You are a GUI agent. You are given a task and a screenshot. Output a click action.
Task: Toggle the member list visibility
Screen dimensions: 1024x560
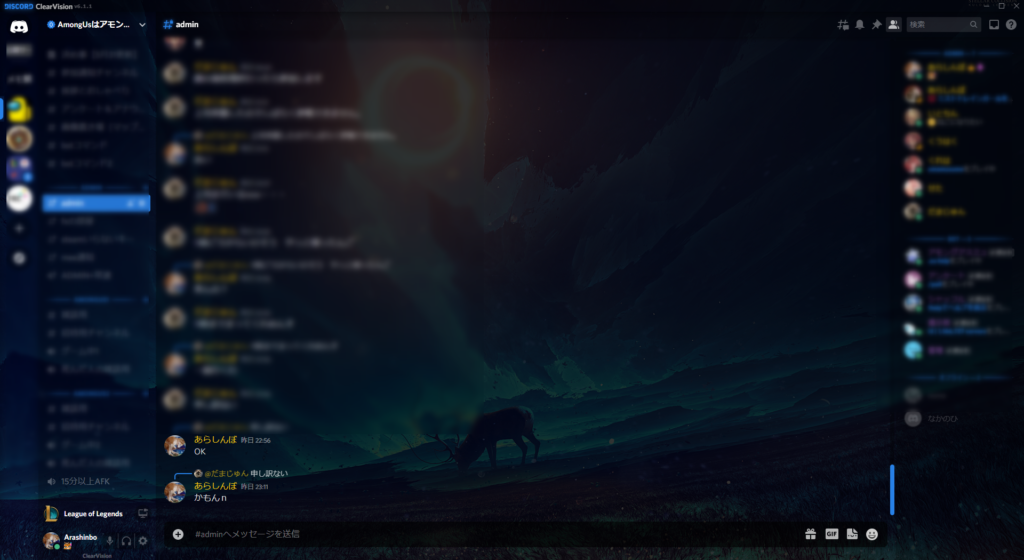[893, 24]
